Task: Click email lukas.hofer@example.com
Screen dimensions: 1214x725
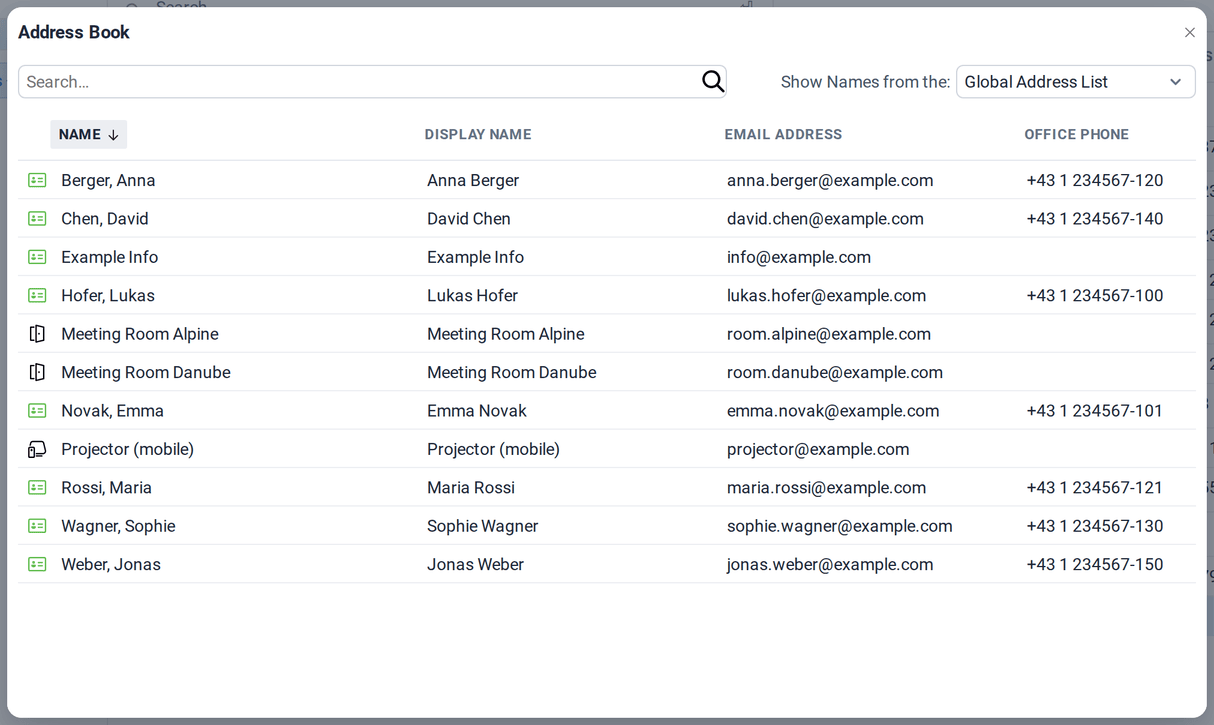Action: [x=826, y=296]
